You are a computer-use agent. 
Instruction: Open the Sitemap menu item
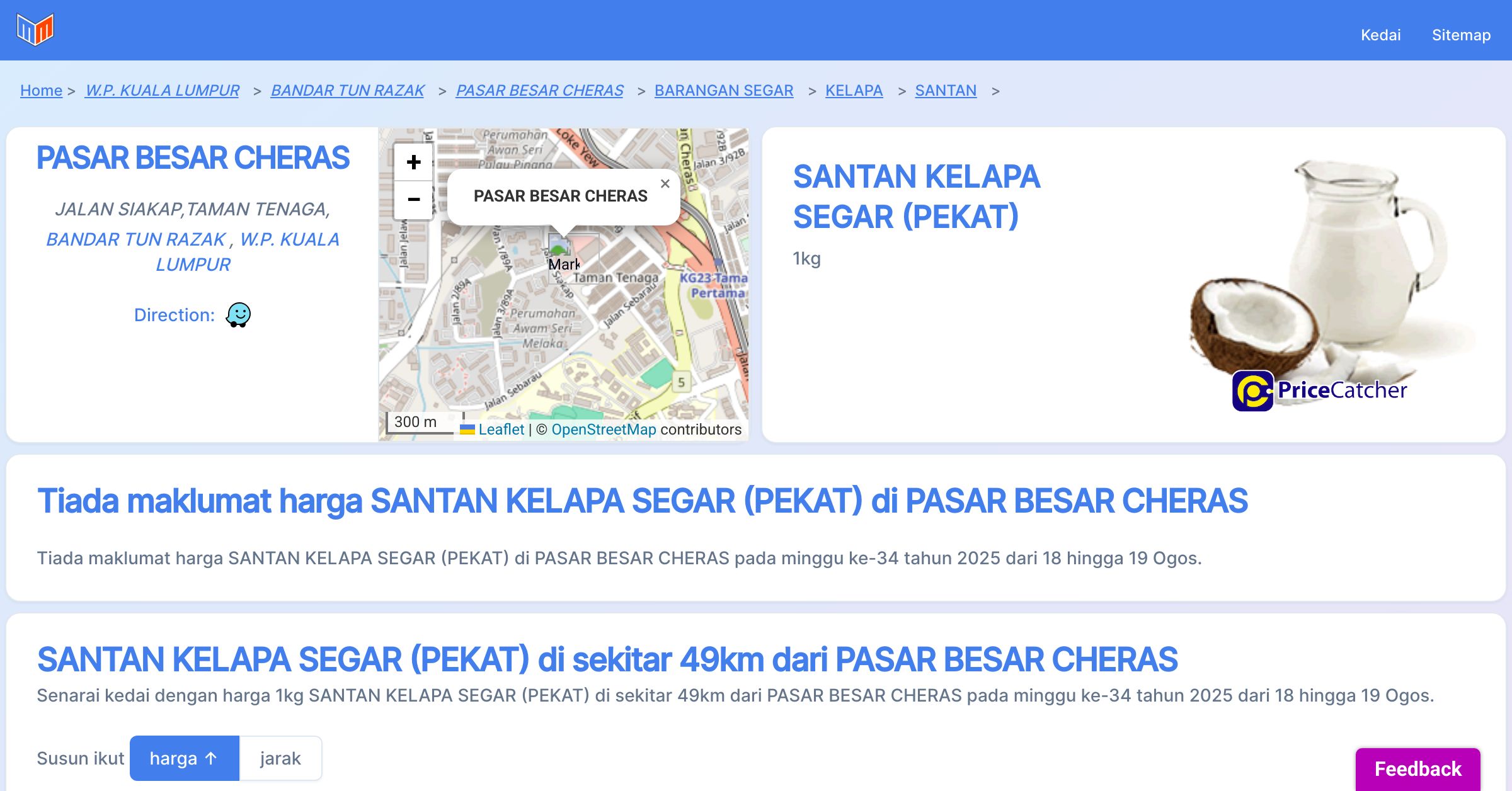(x=1461, y=35)
